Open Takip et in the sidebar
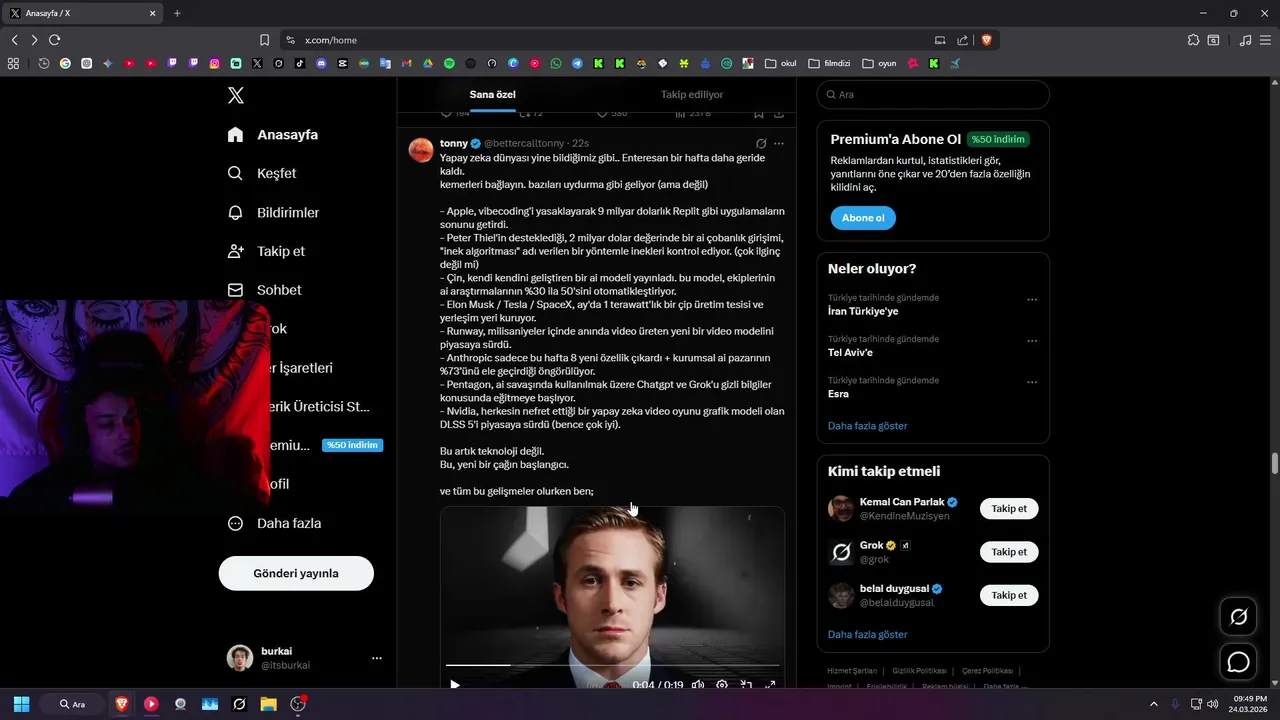Image resolution: width=1280 pixels, height=720 pixels. tap(265, 251)
